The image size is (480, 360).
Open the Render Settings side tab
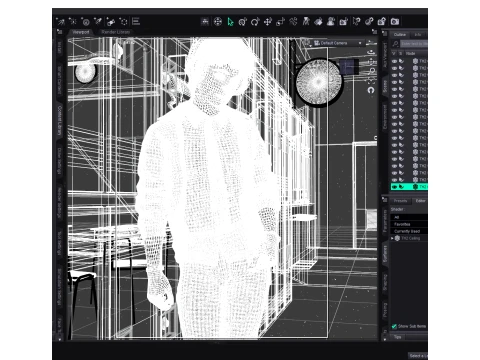point(60,203)
